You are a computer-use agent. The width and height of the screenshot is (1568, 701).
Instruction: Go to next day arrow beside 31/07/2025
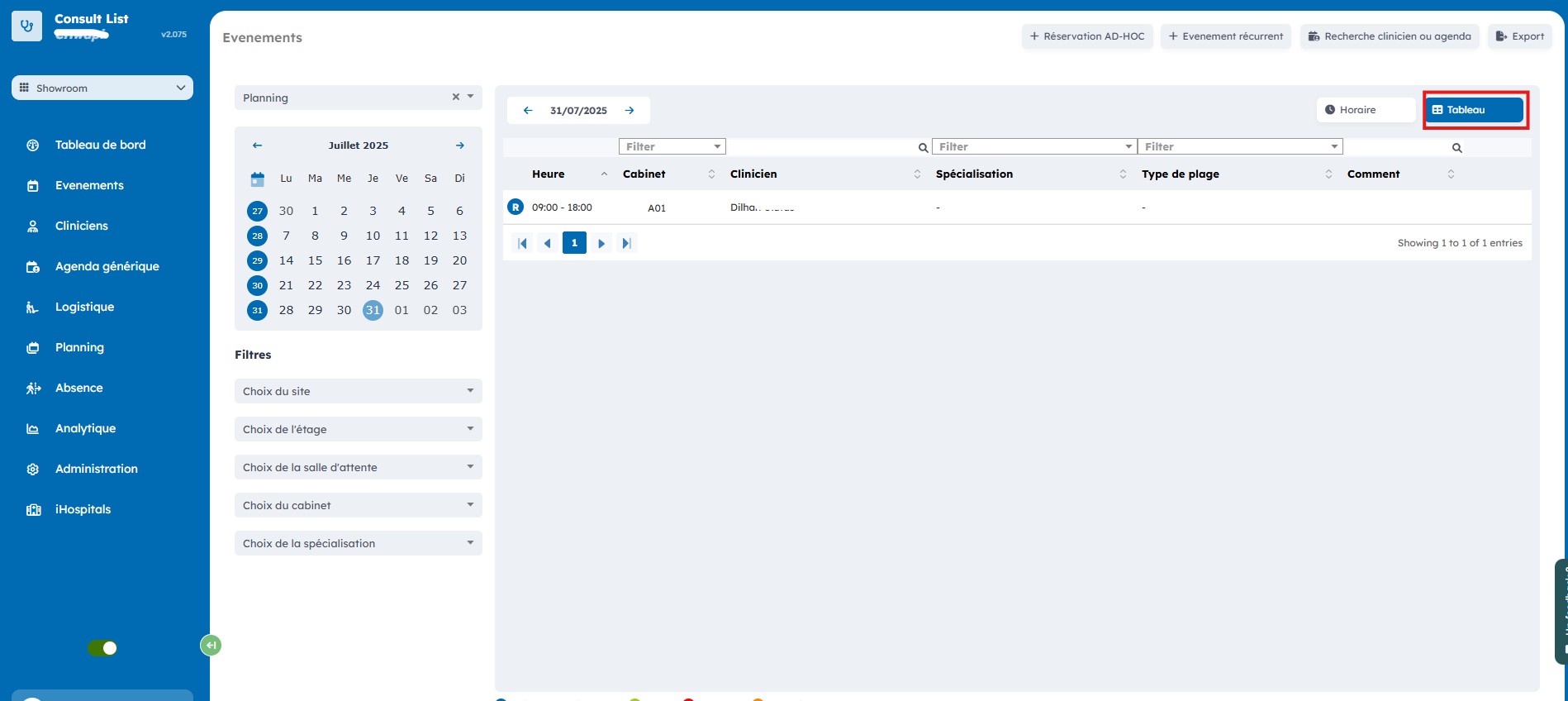(x=630, y=111)
